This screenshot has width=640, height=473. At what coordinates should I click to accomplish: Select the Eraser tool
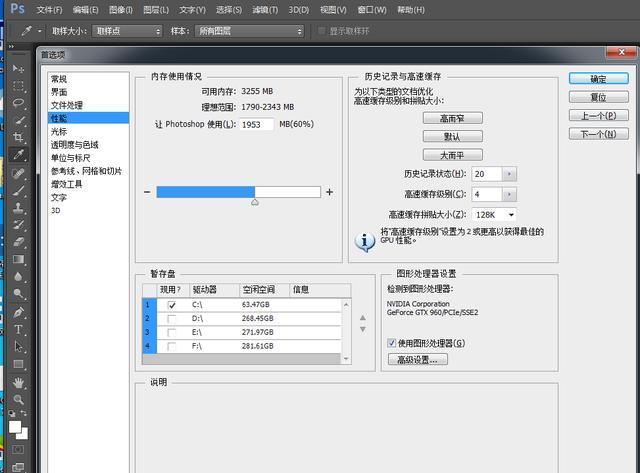[x=18, y=242]
